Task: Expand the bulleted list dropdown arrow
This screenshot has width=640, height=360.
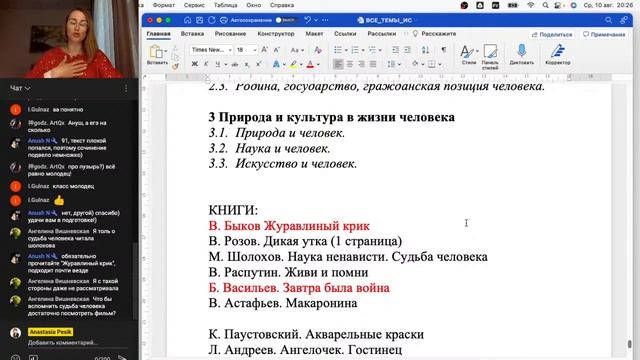Action: 346,50
